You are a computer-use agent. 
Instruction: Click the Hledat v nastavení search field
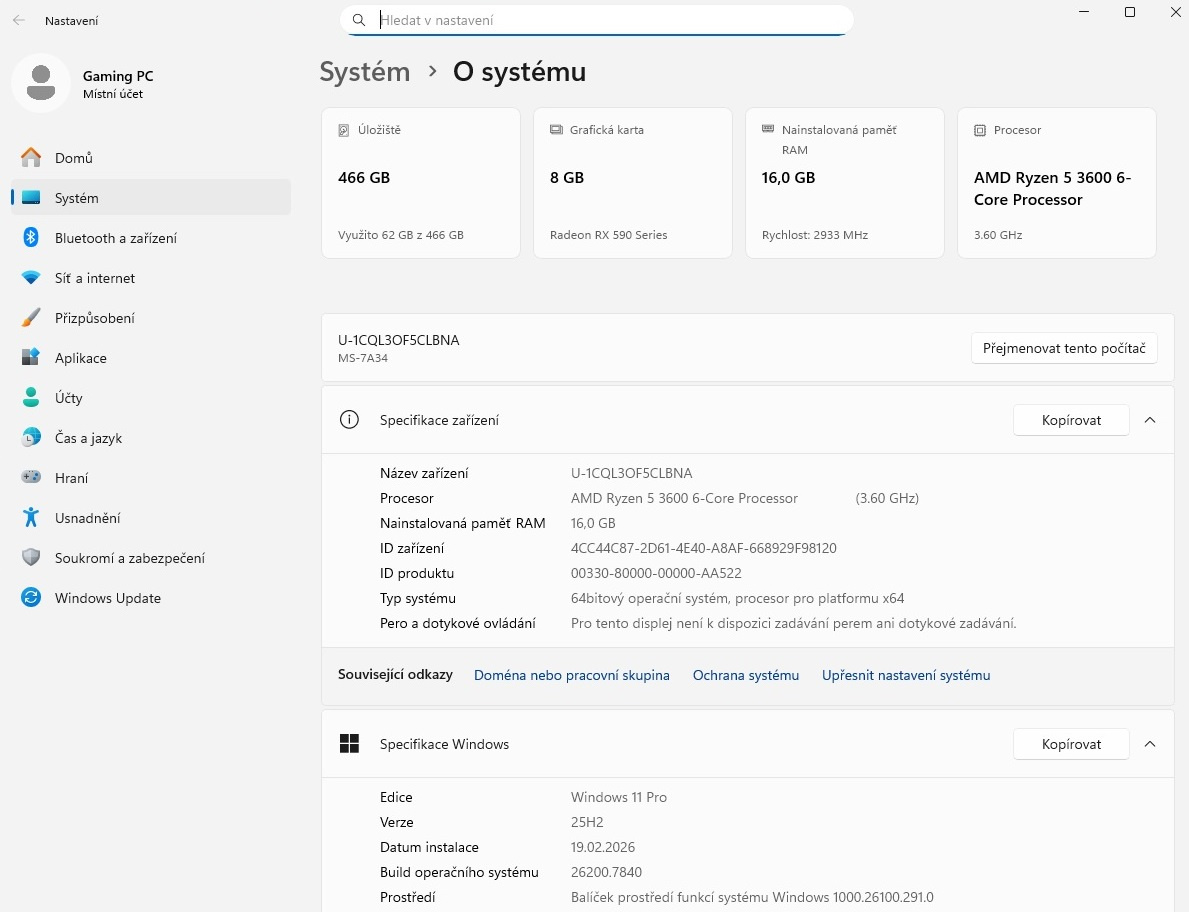pos(596,20)
